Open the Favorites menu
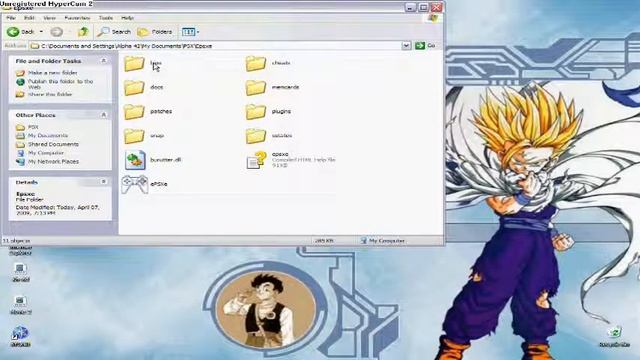Screen dimensions: 640x360 pos(77,18)
